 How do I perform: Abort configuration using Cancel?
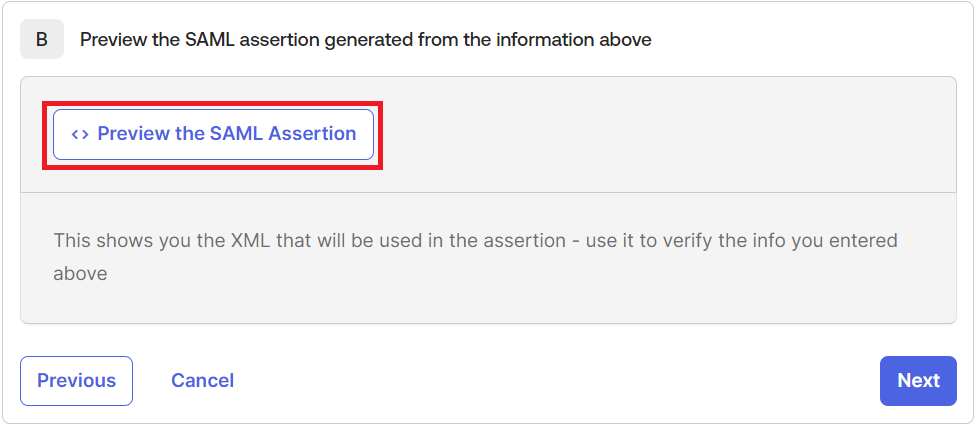(x=202, y=381)
